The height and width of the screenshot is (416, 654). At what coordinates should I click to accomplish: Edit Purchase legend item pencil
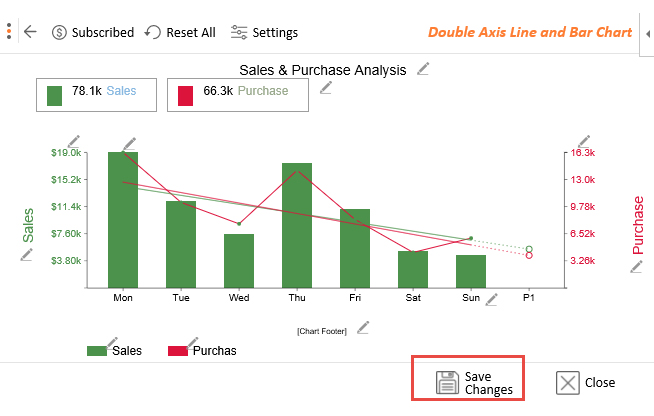point(193,343)
